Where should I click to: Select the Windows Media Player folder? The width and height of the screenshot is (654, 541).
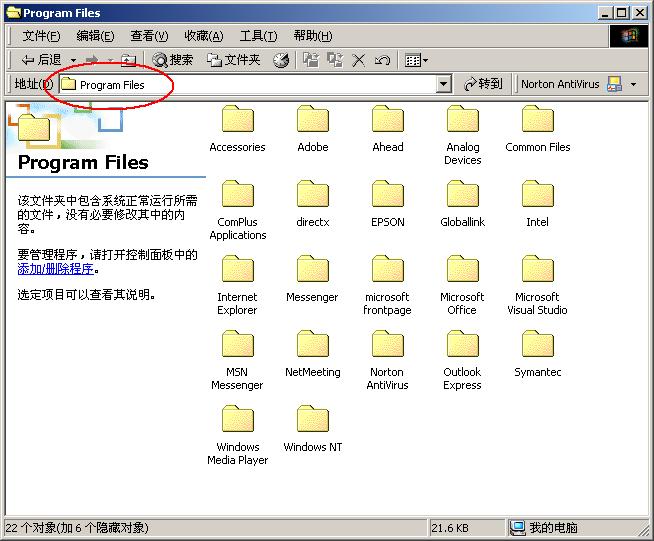238,436
